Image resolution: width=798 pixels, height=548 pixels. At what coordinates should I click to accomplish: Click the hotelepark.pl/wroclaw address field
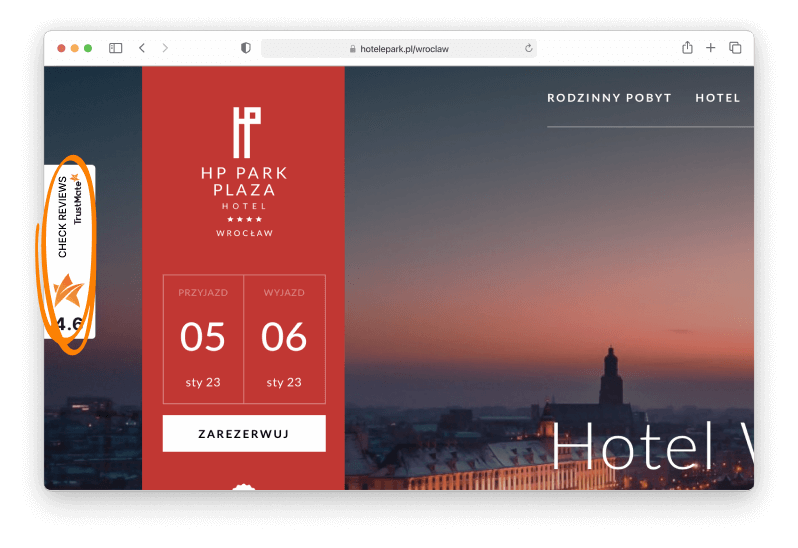399,49
